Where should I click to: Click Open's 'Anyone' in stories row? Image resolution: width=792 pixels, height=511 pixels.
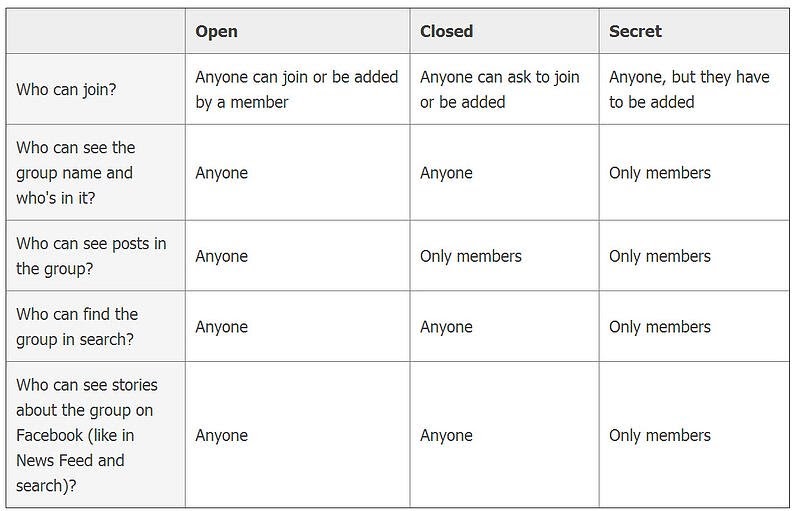[x=221, y=435]
